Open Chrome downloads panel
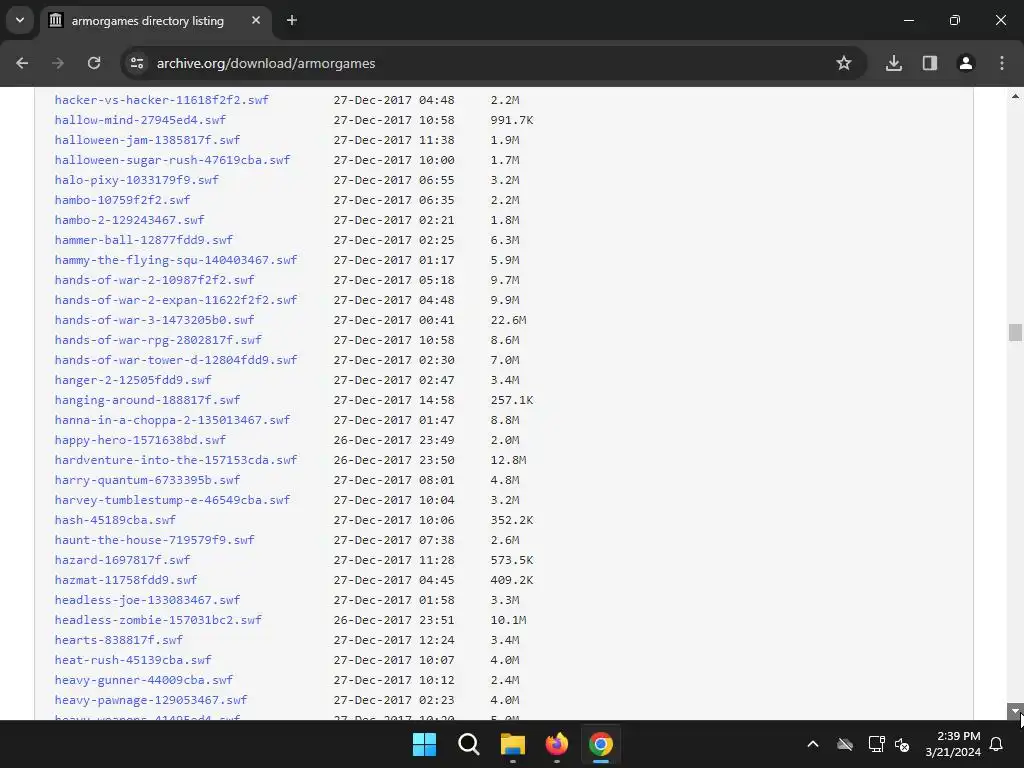This screenshot has width=1024, height=768. point(894,63)
